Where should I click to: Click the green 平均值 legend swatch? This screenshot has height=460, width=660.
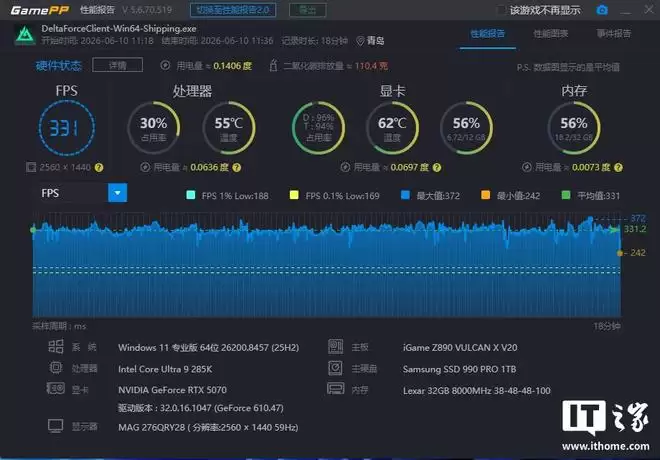pos(566,195)
